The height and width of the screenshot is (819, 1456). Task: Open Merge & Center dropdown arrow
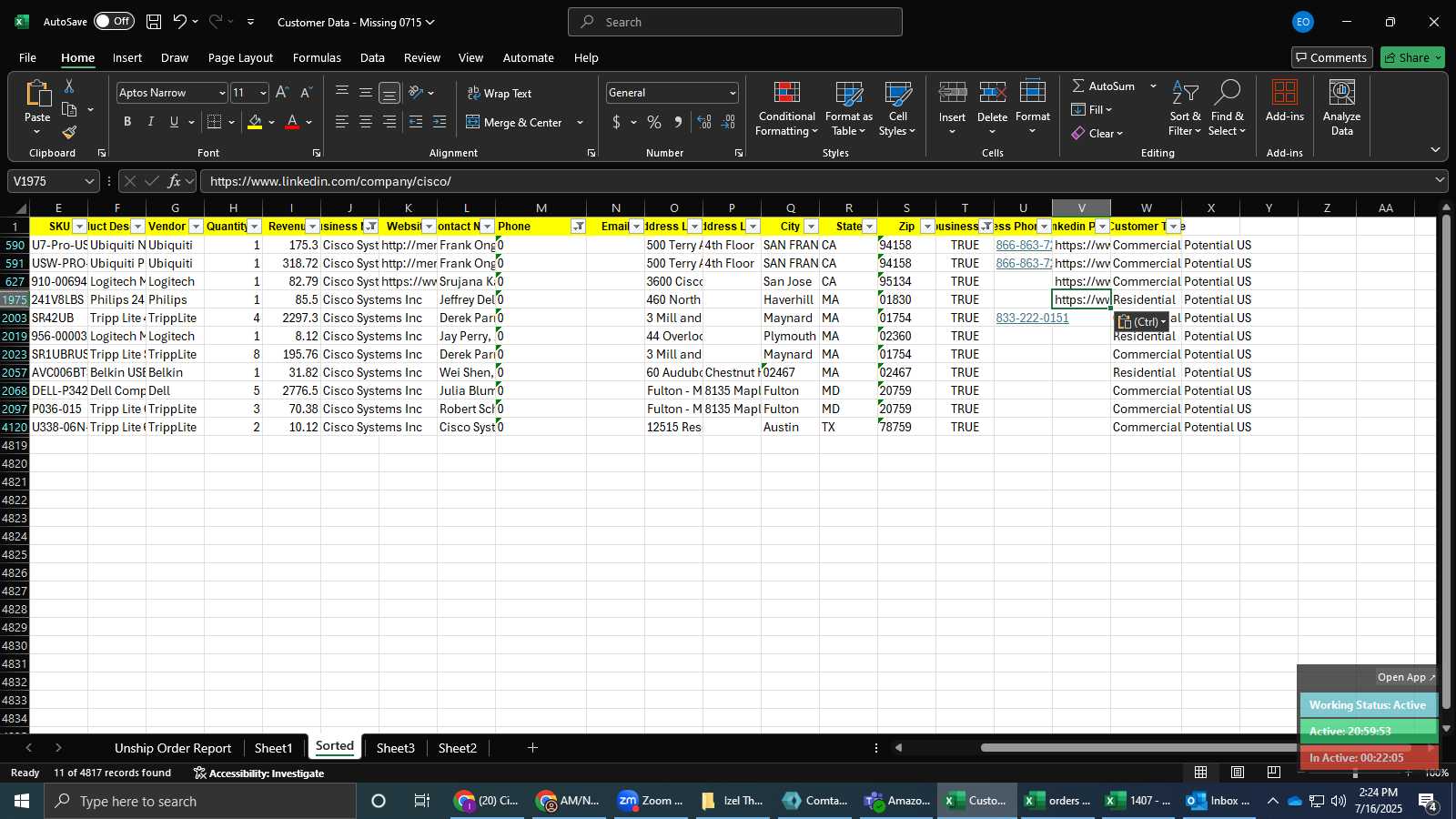tap(580, 123)
